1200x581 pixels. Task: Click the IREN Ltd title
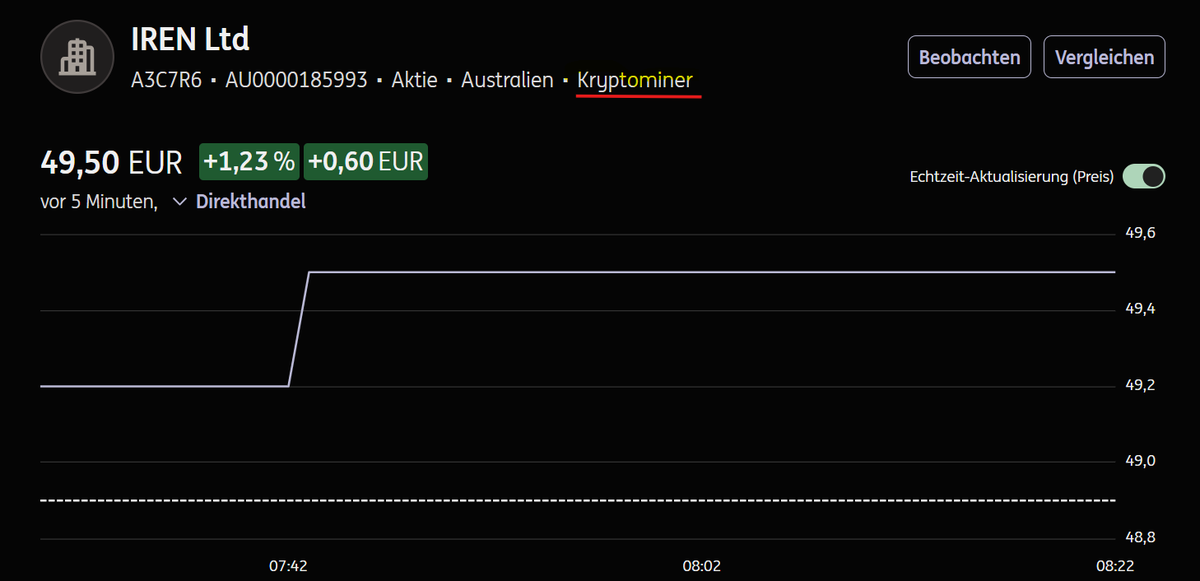(x=190, y=39)
